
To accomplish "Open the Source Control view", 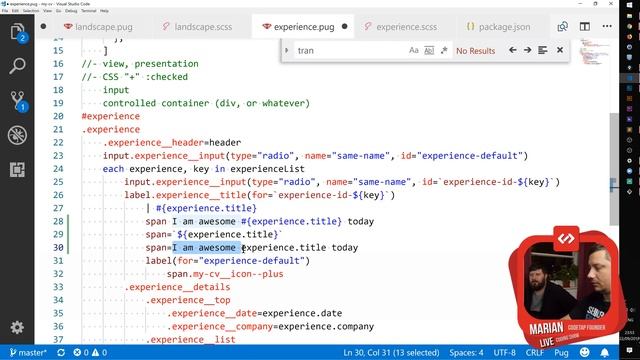I will point(17,100).
